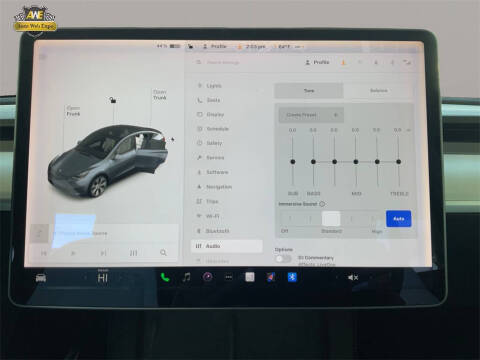Switch to the Tone tab

309,91
